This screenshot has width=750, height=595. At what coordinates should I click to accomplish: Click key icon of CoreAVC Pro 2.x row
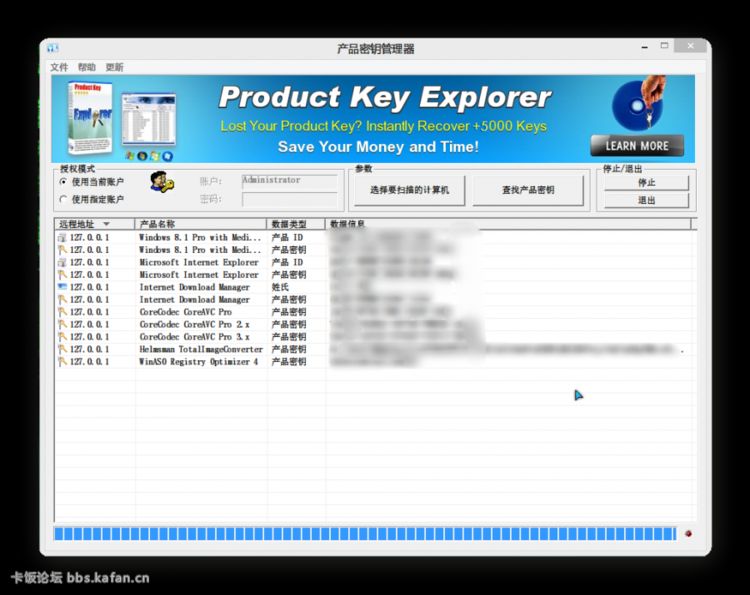point(62,324)
